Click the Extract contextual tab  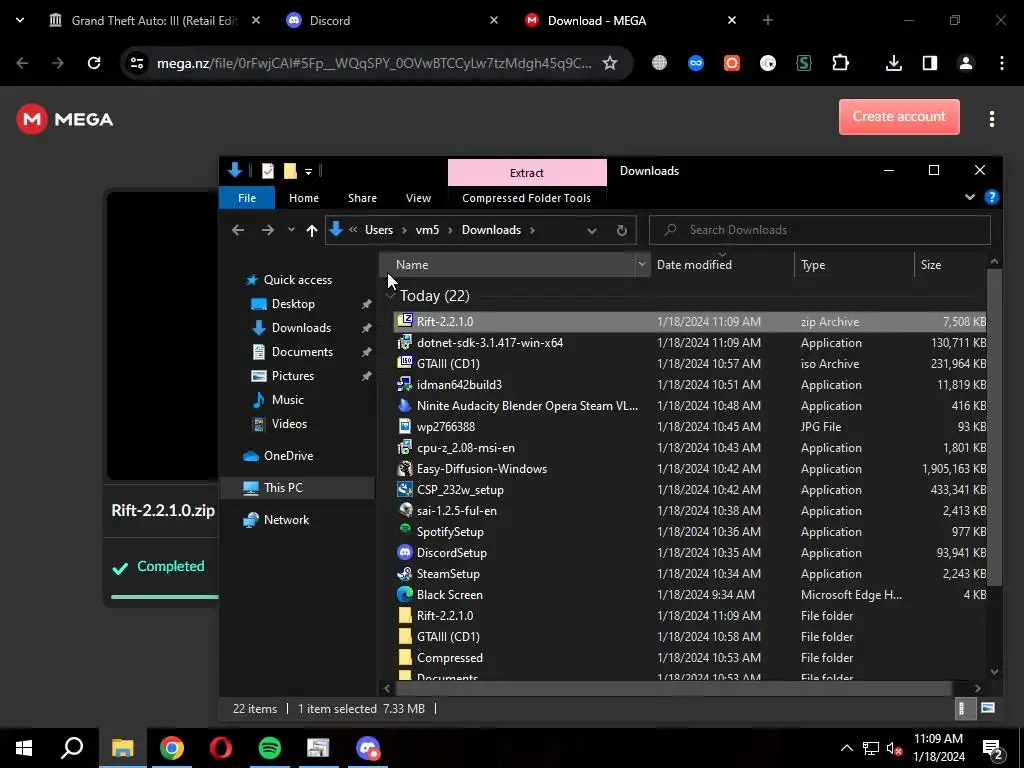[x=526, y=172]
